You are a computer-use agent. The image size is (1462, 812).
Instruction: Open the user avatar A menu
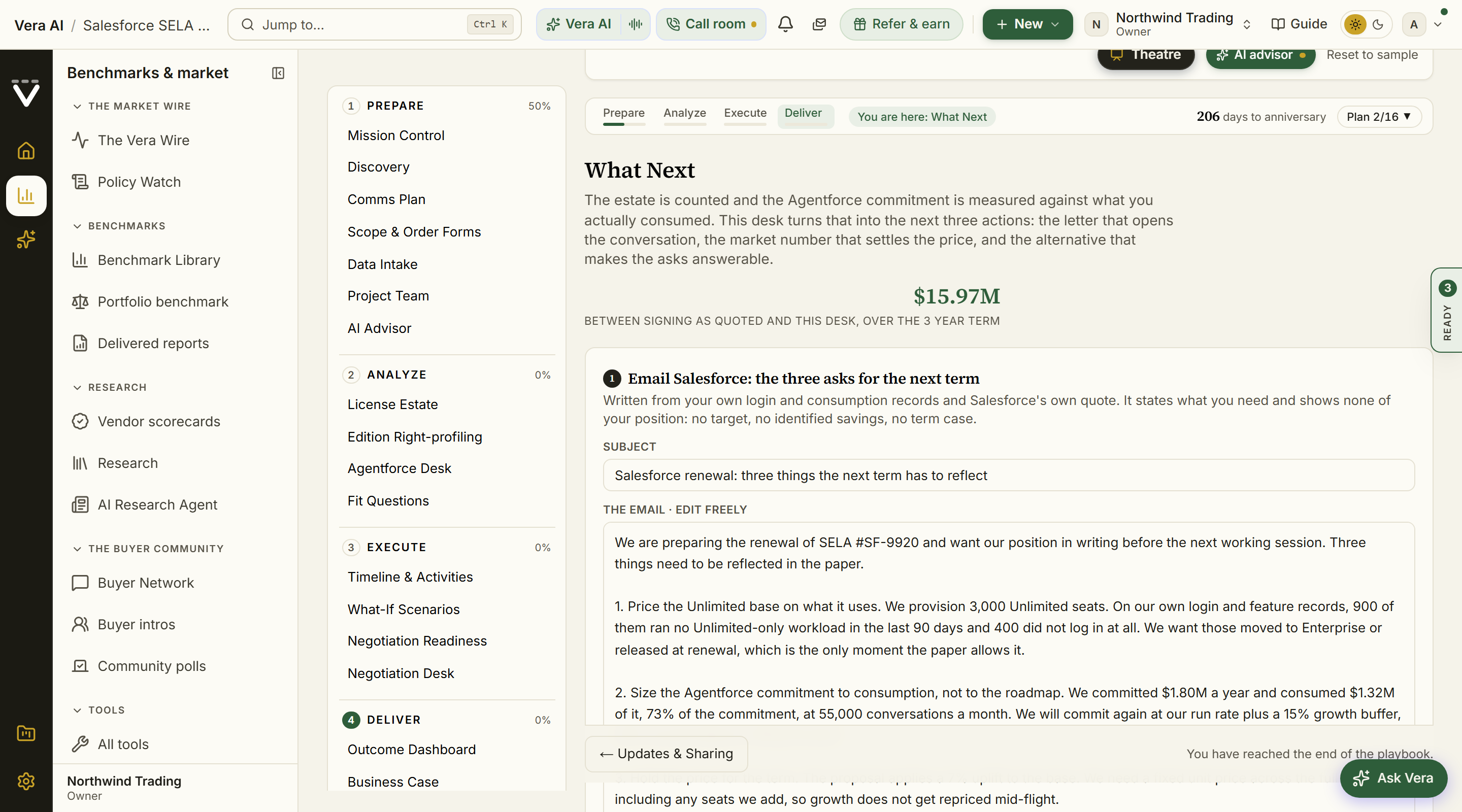tap(1422, 24)
